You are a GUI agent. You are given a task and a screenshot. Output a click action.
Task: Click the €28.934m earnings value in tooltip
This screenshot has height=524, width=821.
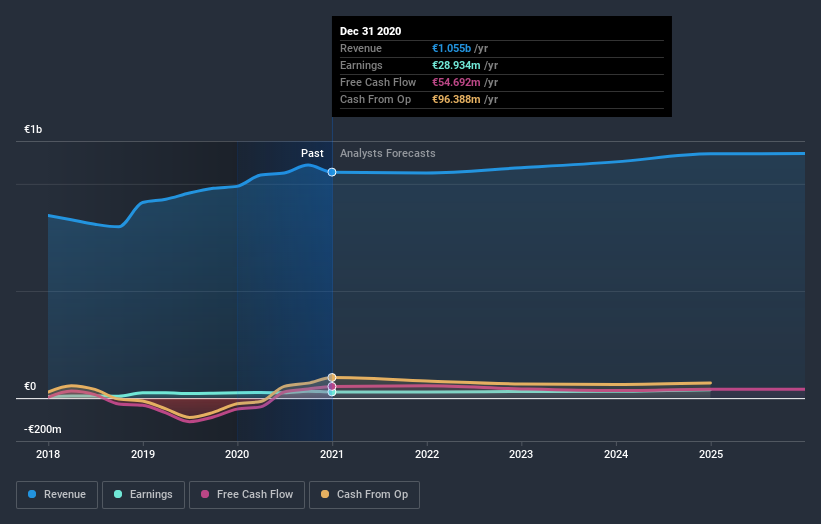[456, 65]
